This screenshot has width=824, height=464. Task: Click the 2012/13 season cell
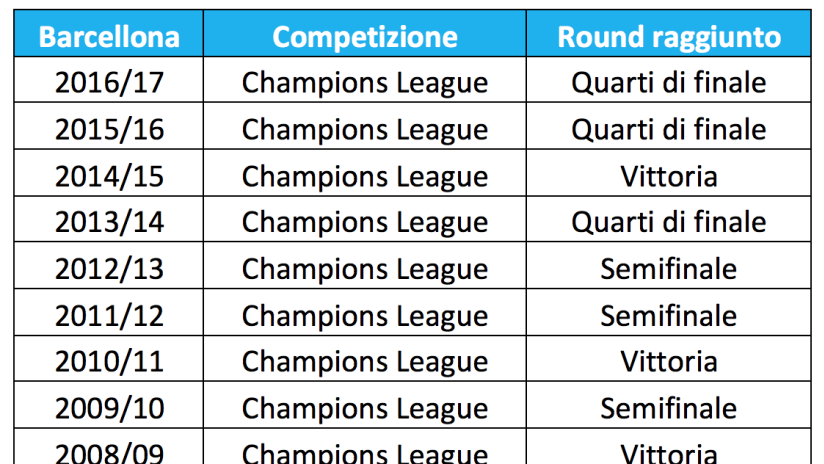click(x=109, y=265)
